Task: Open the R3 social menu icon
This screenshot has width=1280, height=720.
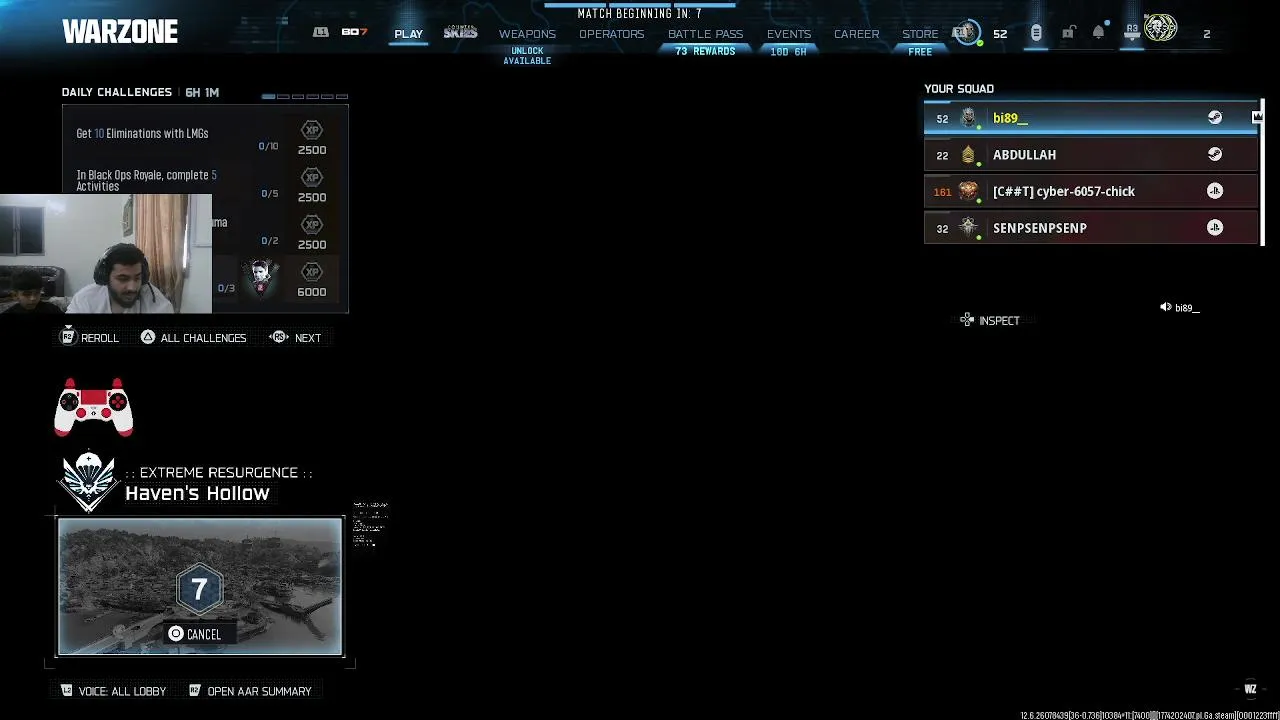Action: 1132,33
